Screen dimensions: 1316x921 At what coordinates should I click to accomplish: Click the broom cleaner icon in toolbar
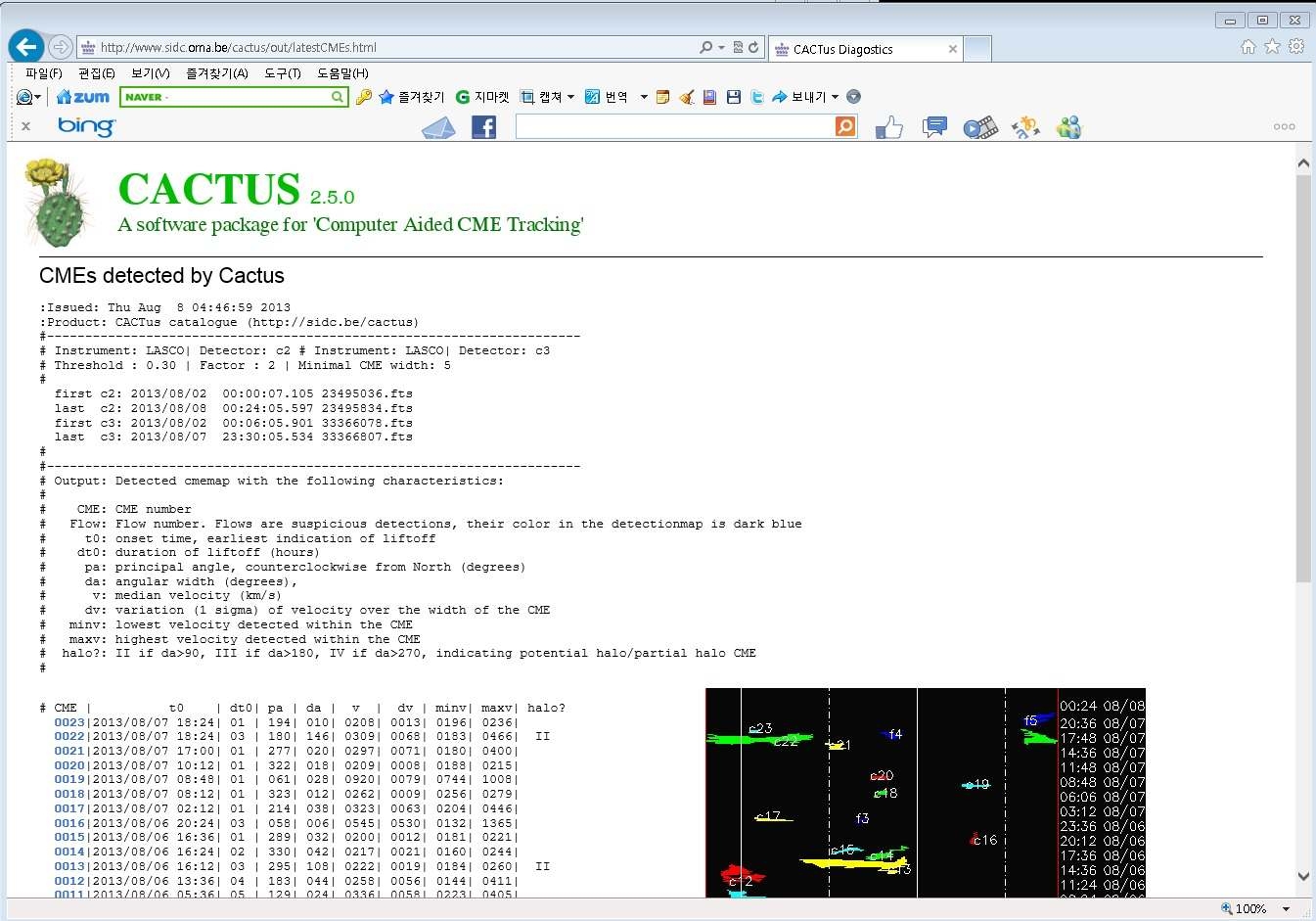tap(687, 97)
